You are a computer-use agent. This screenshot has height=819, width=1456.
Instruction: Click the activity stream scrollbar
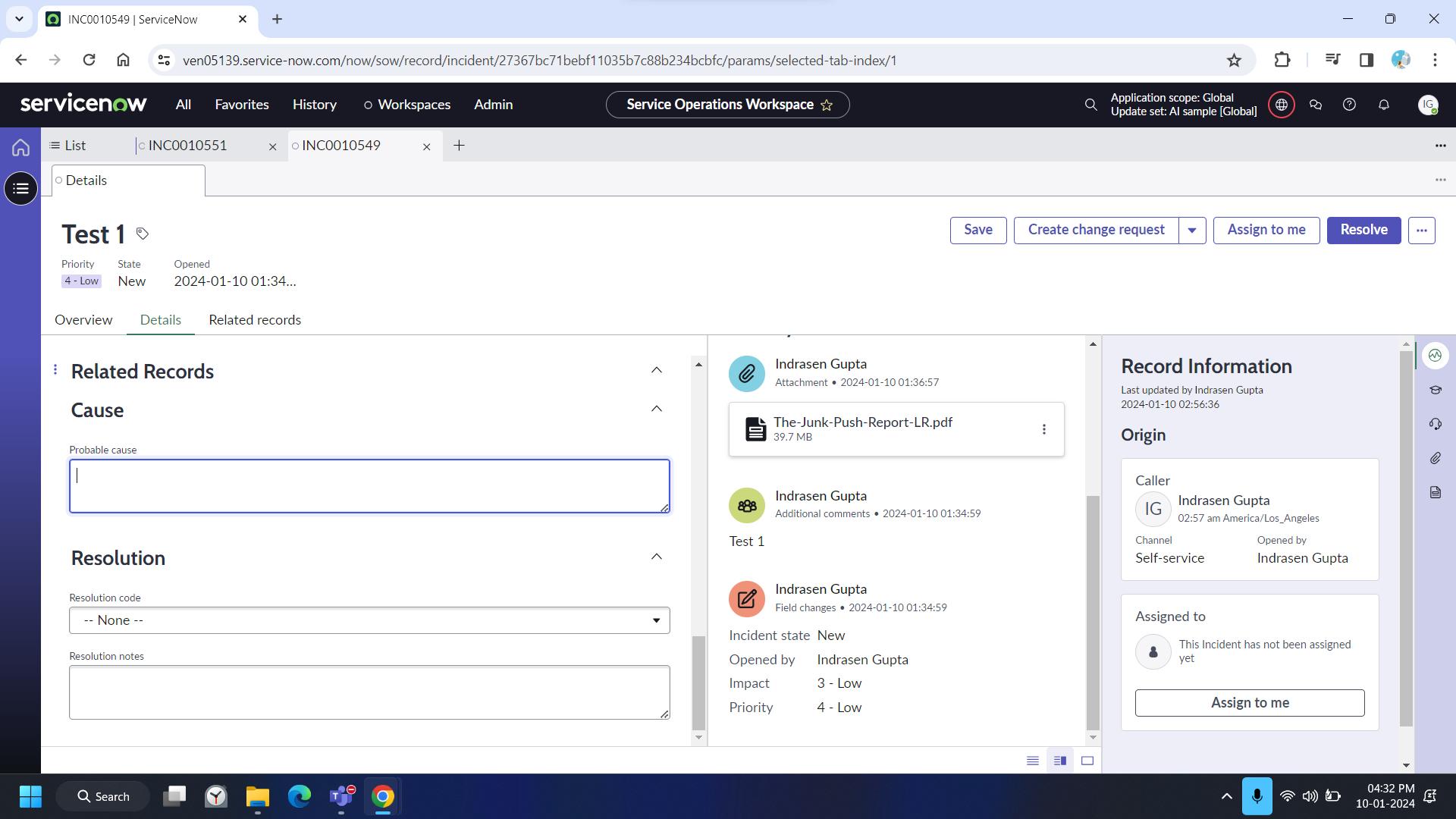tap(1093, 613)
